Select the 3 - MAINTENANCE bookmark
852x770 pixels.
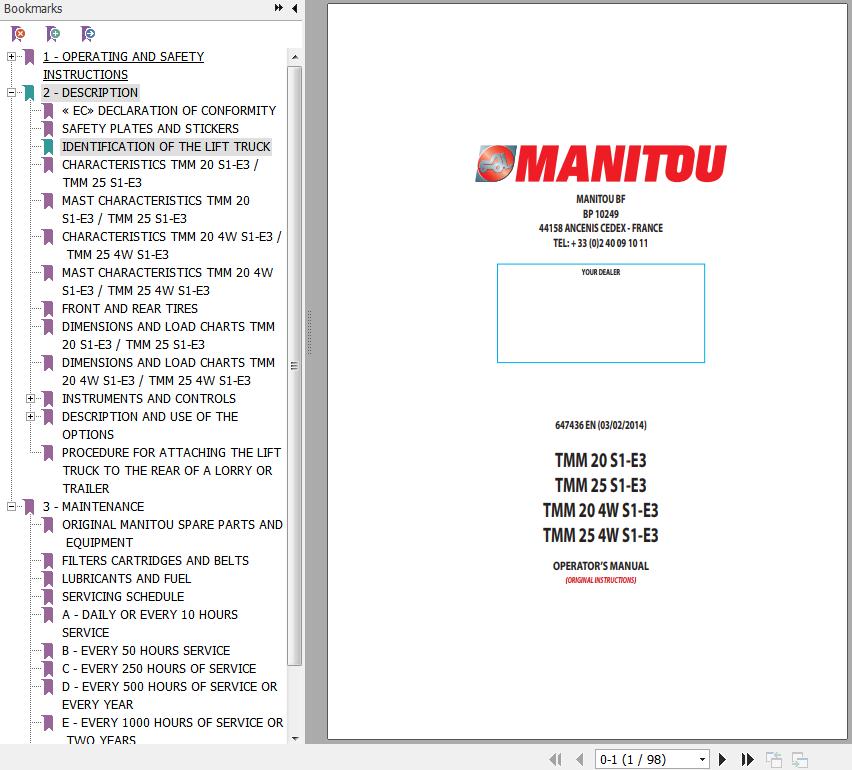coord(93,506)
